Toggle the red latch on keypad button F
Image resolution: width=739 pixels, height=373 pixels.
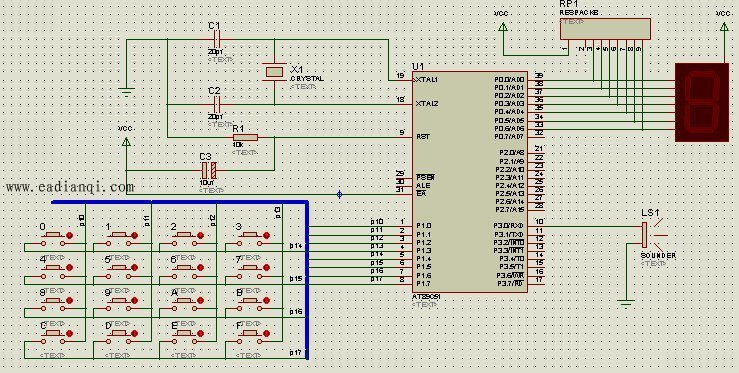[x=266, y=333]
